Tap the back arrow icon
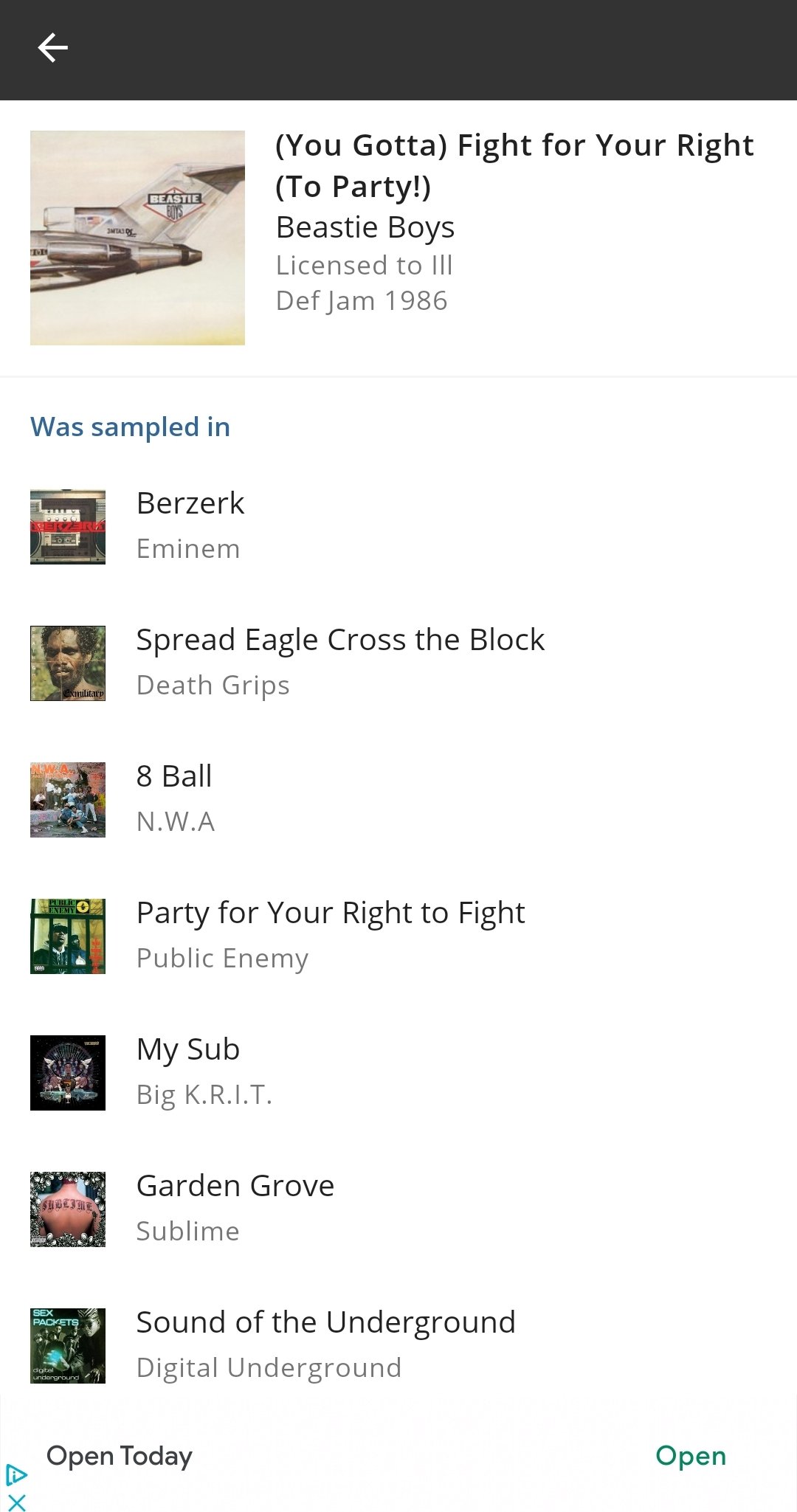 52,48
